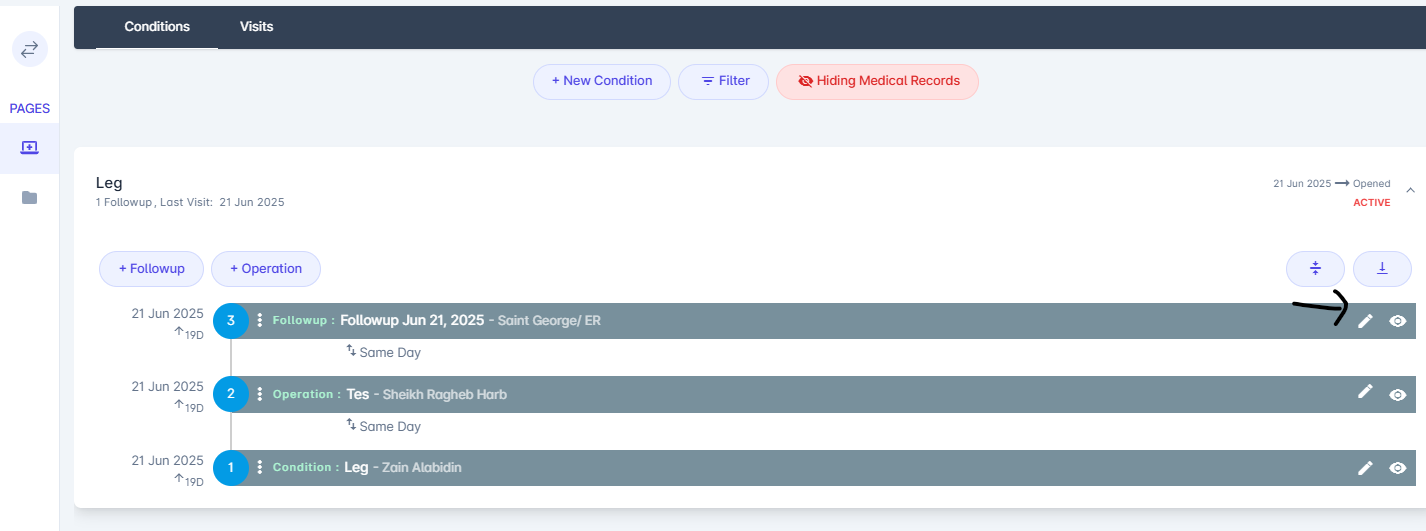
Task: Select timeline marker number 1
Action: (x=231, y=467)
